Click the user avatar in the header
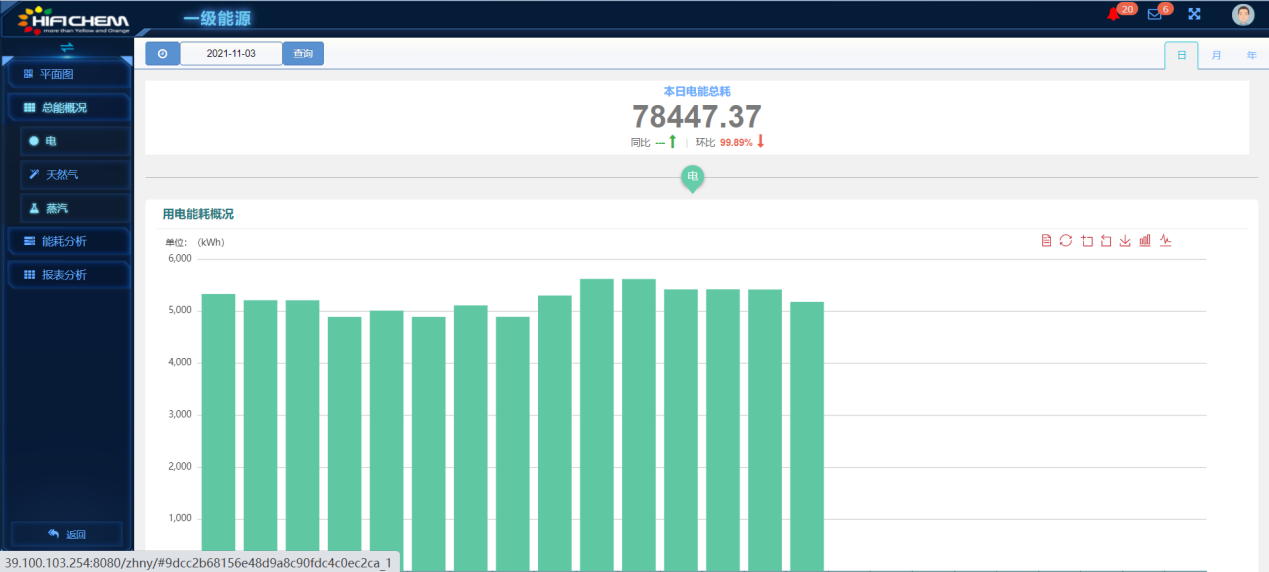 click(x=1243, y=14)
